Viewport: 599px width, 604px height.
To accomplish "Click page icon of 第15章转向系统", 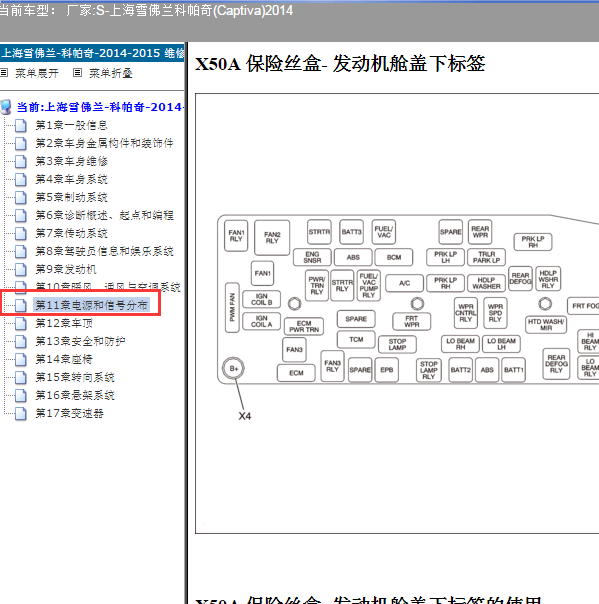I will [21, 378].
